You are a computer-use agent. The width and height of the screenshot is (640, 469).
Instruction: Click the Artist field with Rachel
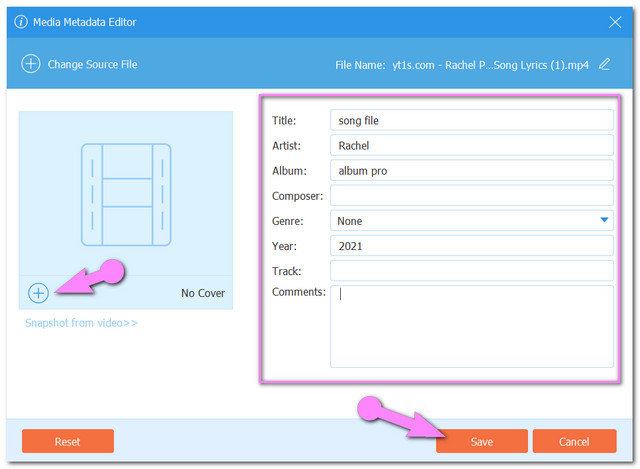471,145
